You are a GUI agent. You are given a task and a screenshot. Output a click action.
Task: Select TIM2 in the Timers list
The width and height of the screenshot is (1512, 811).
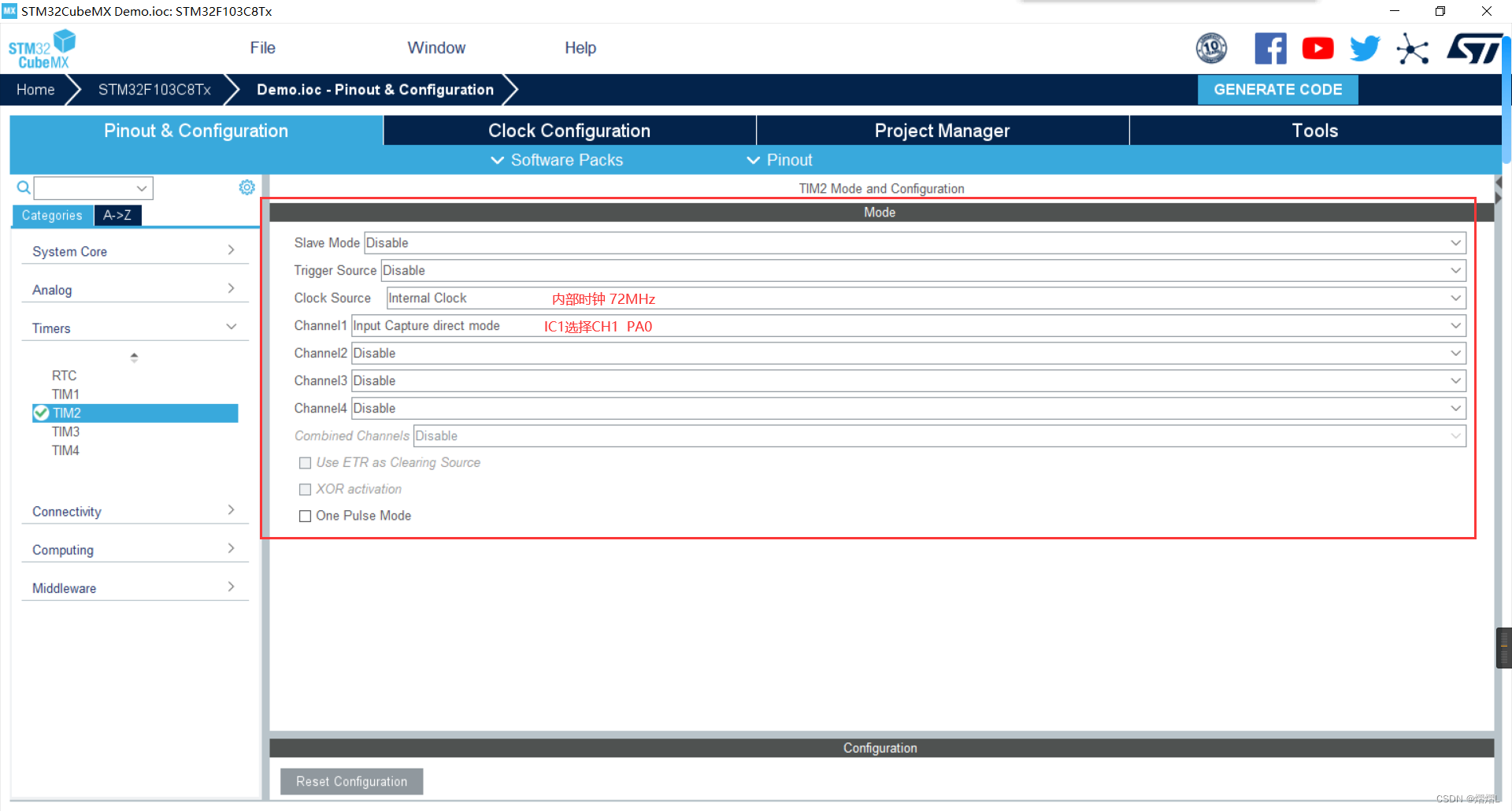coord(135,413)
